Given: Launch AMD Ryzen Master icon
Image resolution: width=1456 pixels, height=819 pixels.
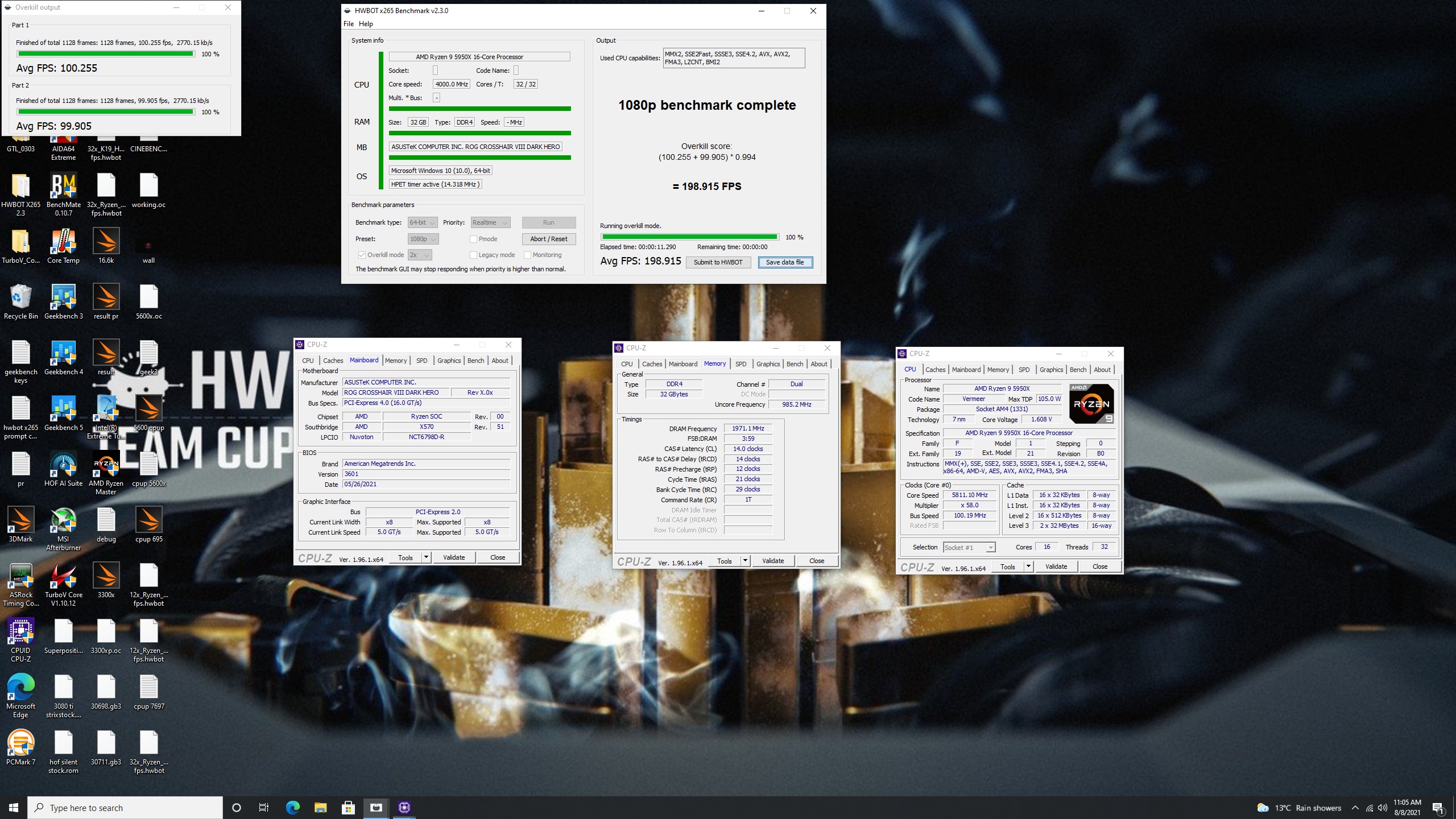Looking at the screenshot, I should (x=106, y=472).
